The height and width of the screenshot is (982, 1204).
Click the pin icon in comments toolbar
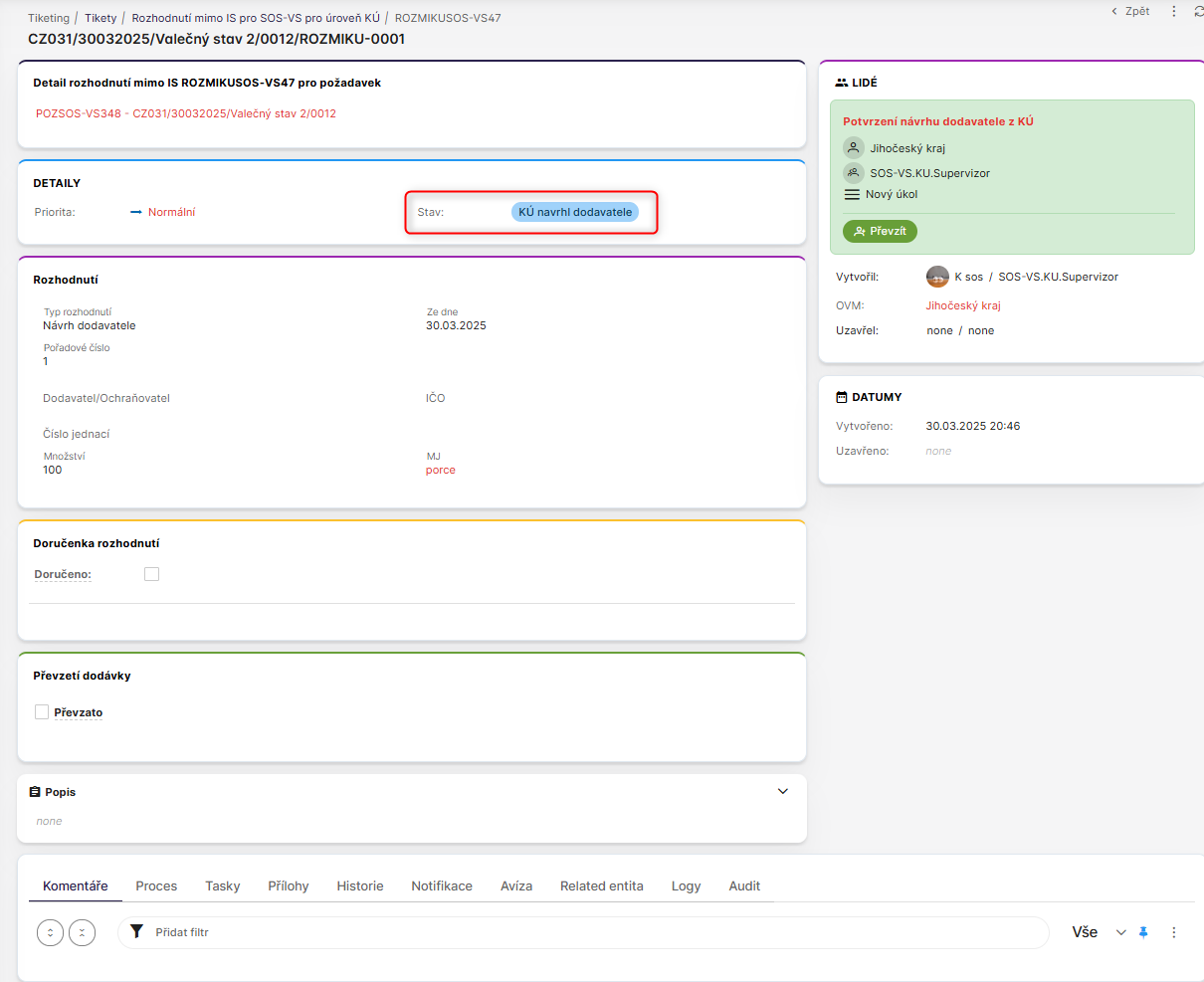tap(1143, 932)
